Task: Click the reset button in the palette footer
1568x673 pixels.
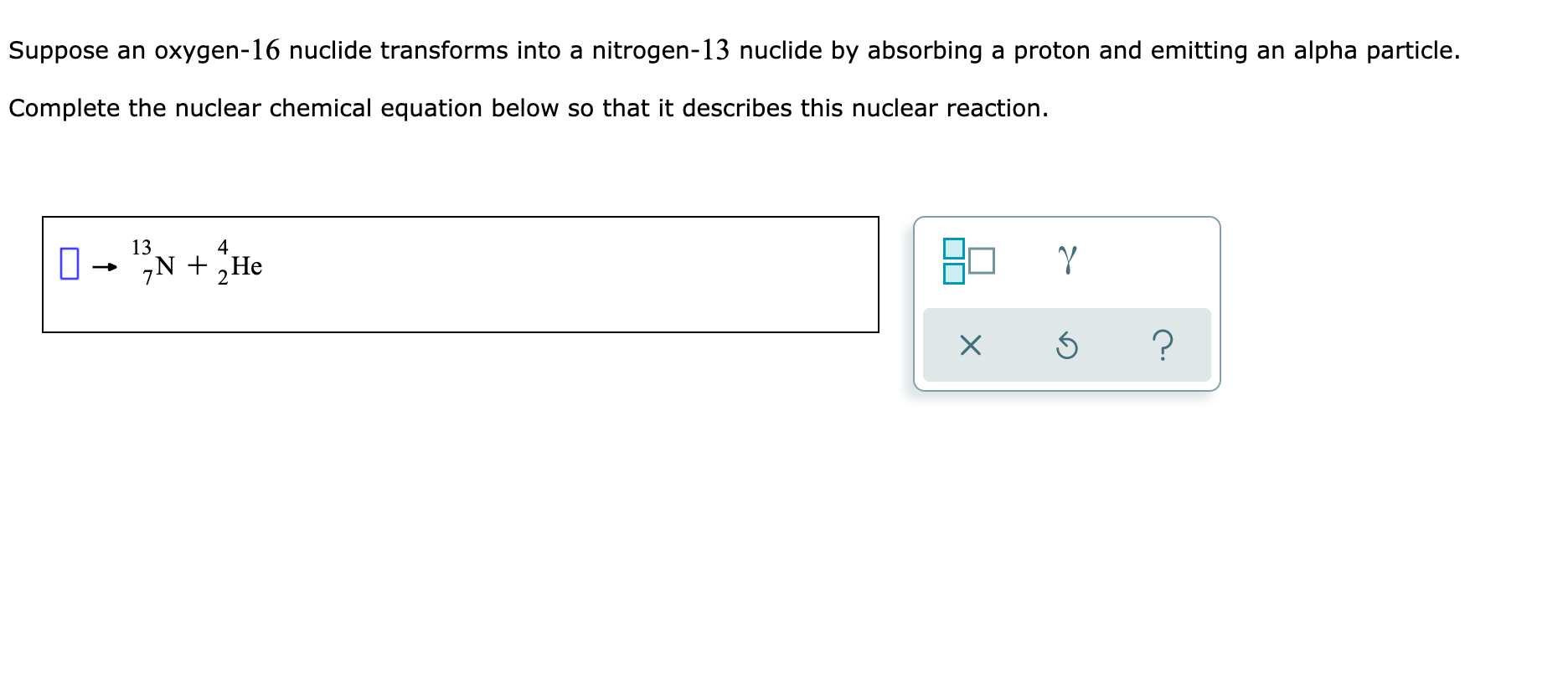Action: (x=1067, y=347)
